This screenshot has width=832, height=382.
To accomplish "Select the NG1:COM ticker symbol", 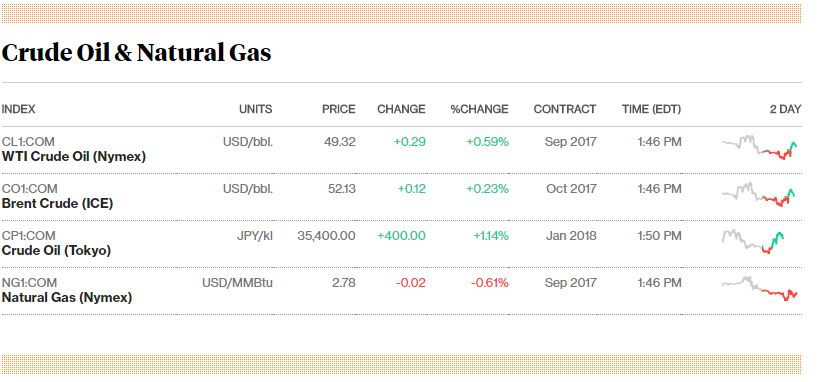I will point(29,283).
